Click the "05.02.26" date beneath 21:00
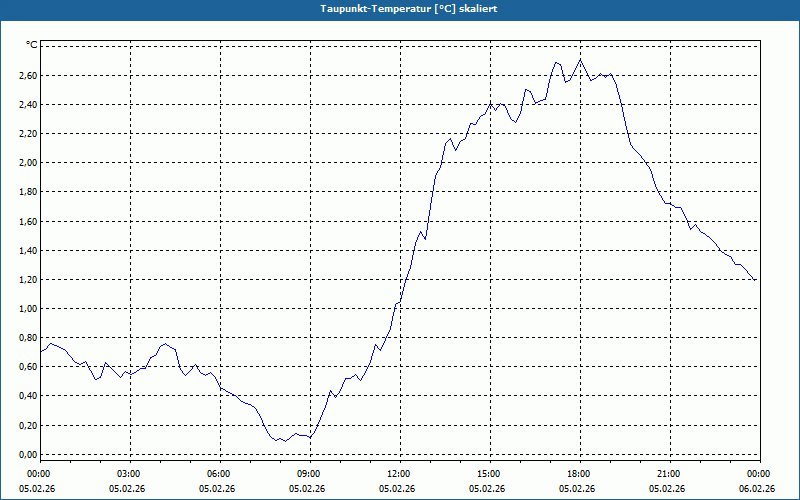Screen dimensions: 800x500 667,489
